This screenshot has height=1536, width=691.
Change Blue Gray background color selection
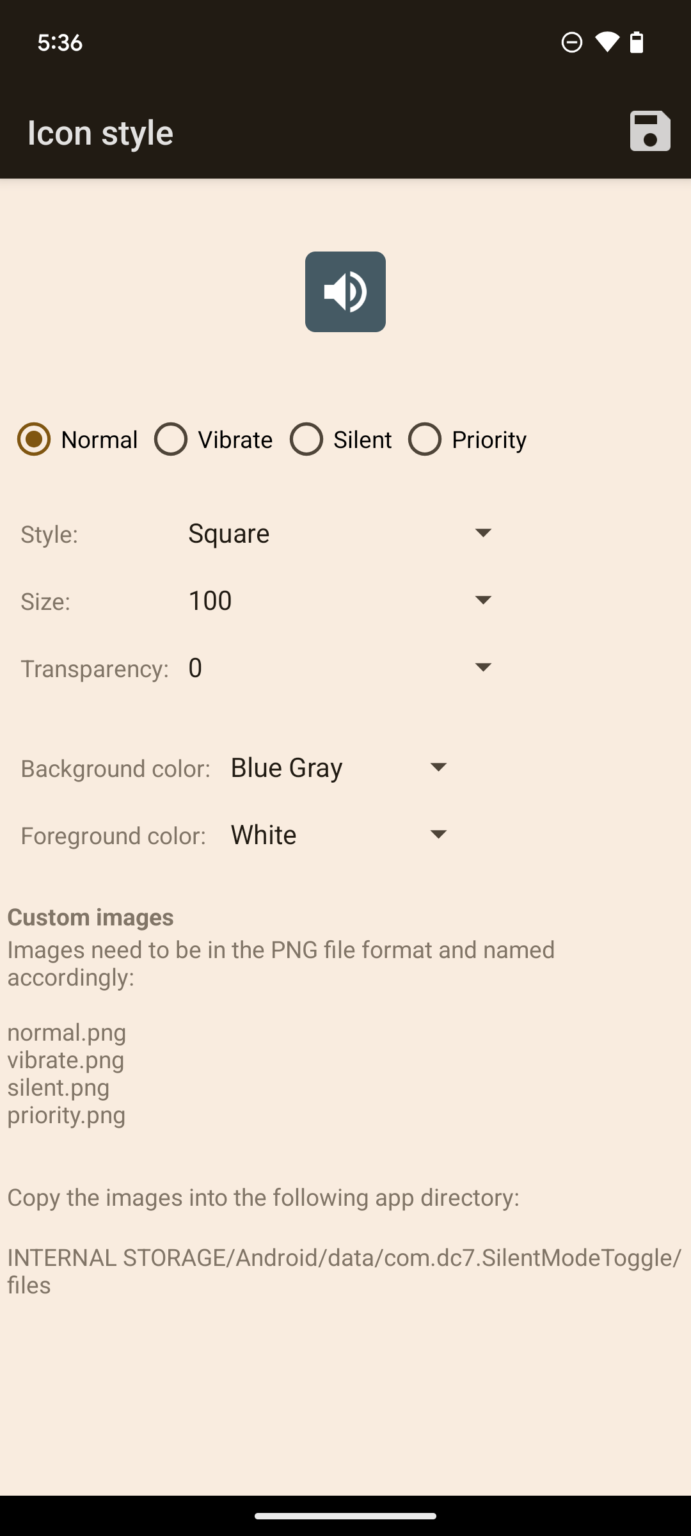click(286, 767)
